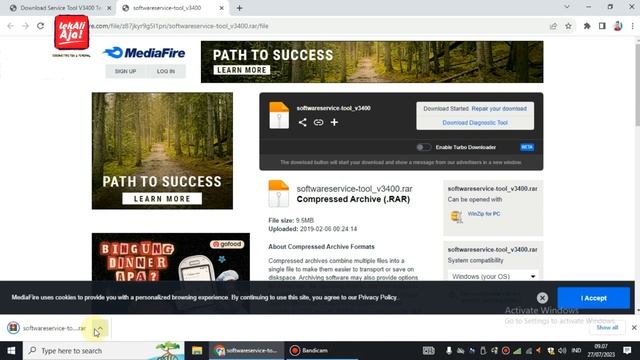The height and width of the screenshot is (360, 640).
Task: Click the MediaFire logo
Action: [x=144, y=53]
